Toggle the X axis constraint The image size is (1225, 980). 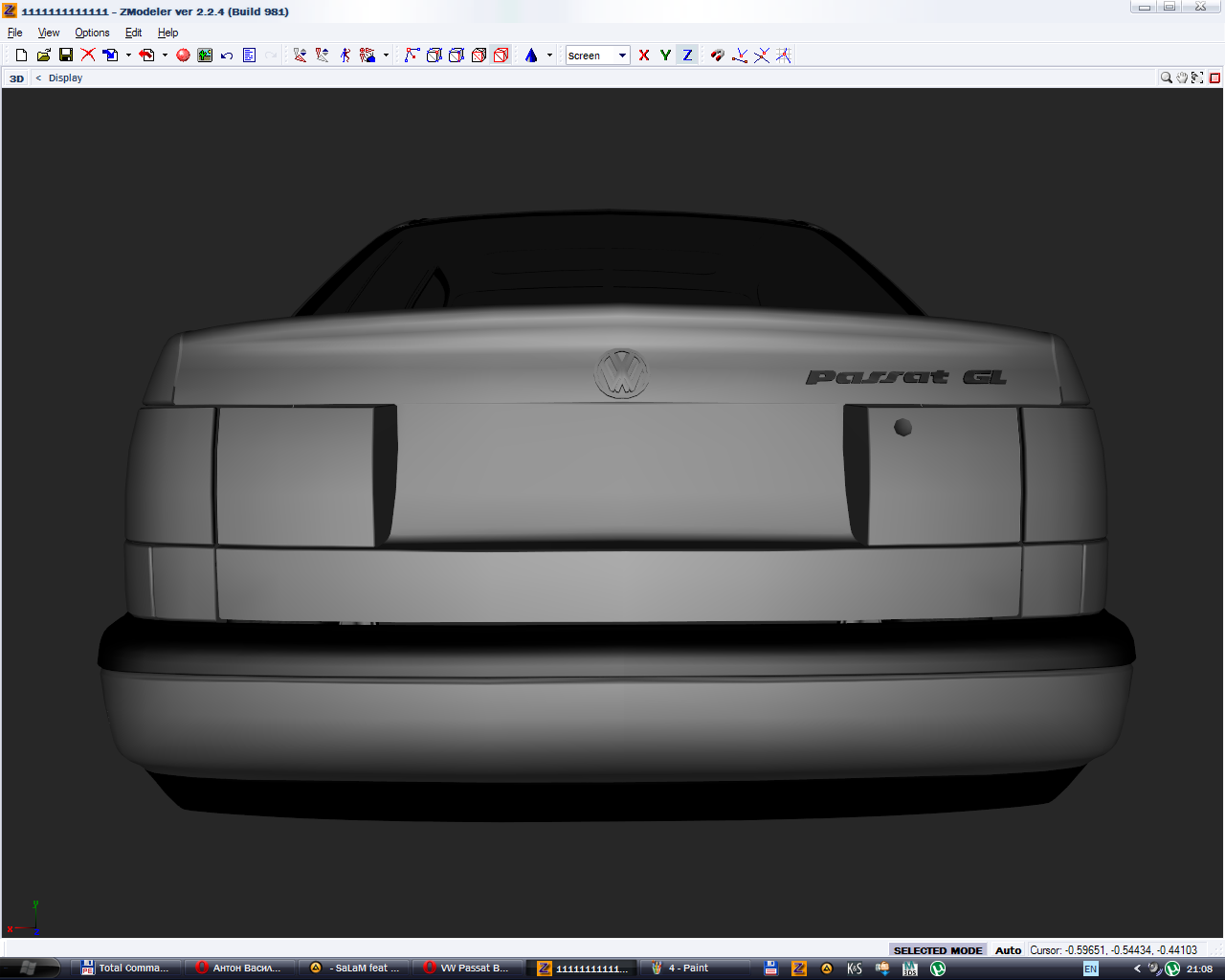point(644,56)
